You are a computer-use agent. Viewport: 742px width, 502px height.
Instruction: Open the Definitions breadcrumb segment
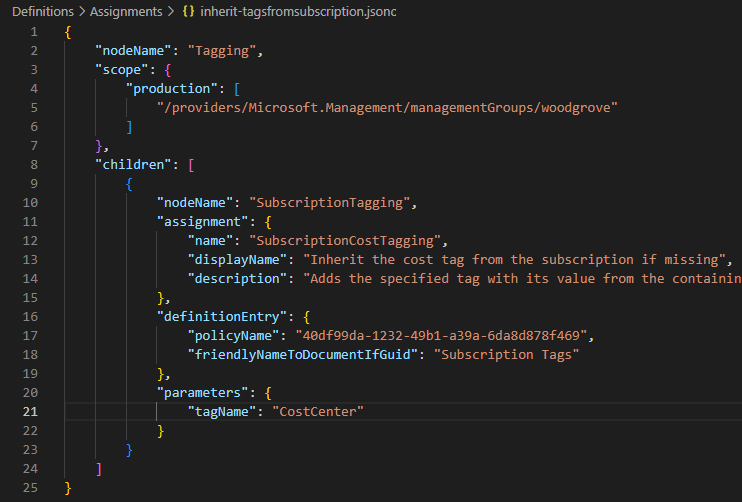[x=43, y=11]
